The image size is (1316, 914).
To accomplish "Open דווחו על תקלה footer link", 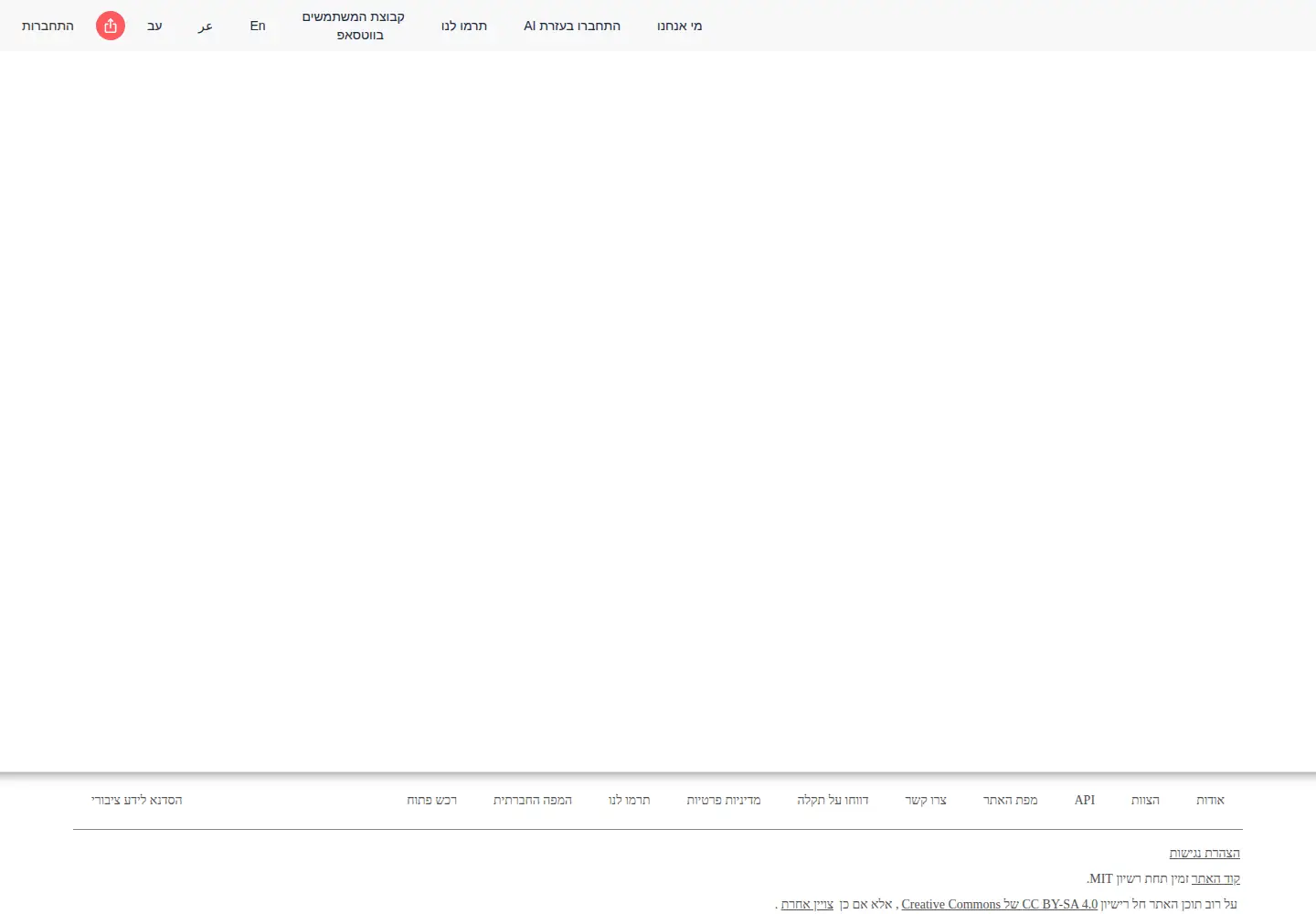I will coord(833,800).
